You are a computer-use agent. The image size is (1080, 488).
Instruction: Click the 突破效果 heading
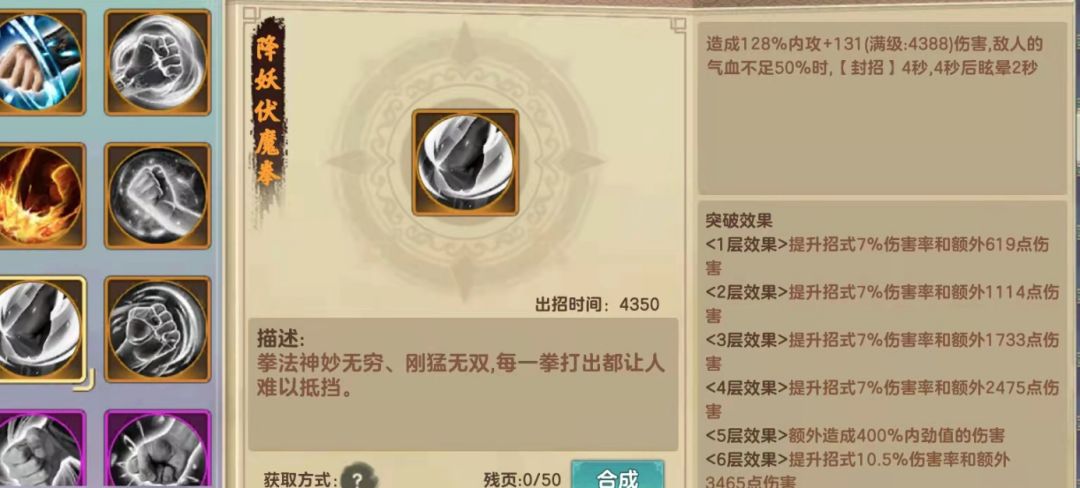click(738, 221)
